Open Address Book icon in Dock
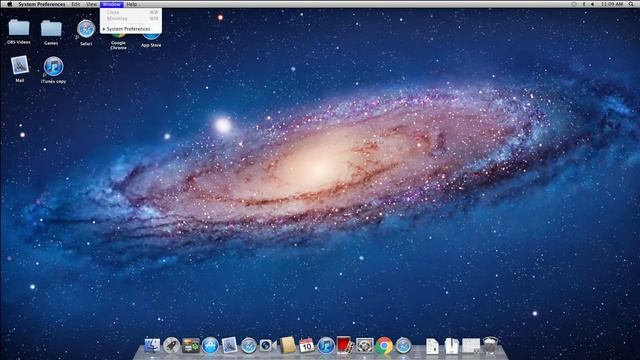 (287, 345)
